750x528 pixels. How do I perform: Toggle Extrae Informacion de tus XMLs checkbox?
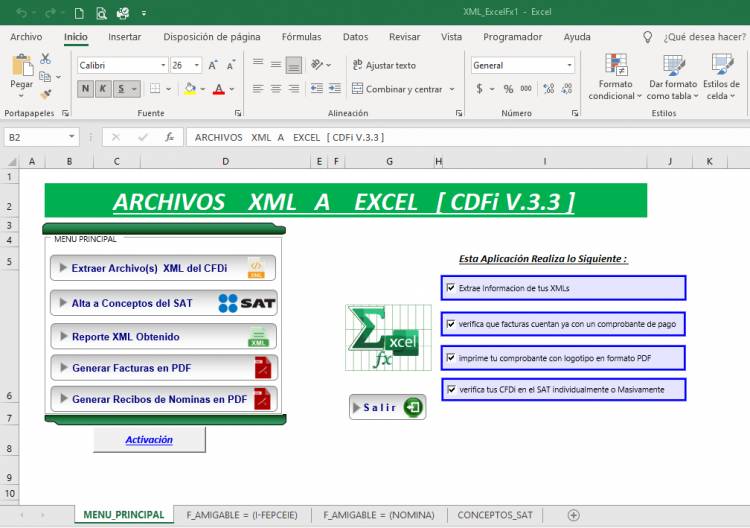(450, 287)
